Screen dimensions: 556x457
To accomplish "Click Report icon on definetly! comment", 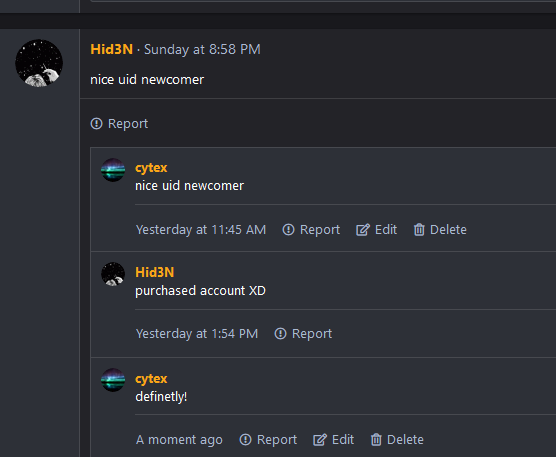I will (x=245, y=440).
